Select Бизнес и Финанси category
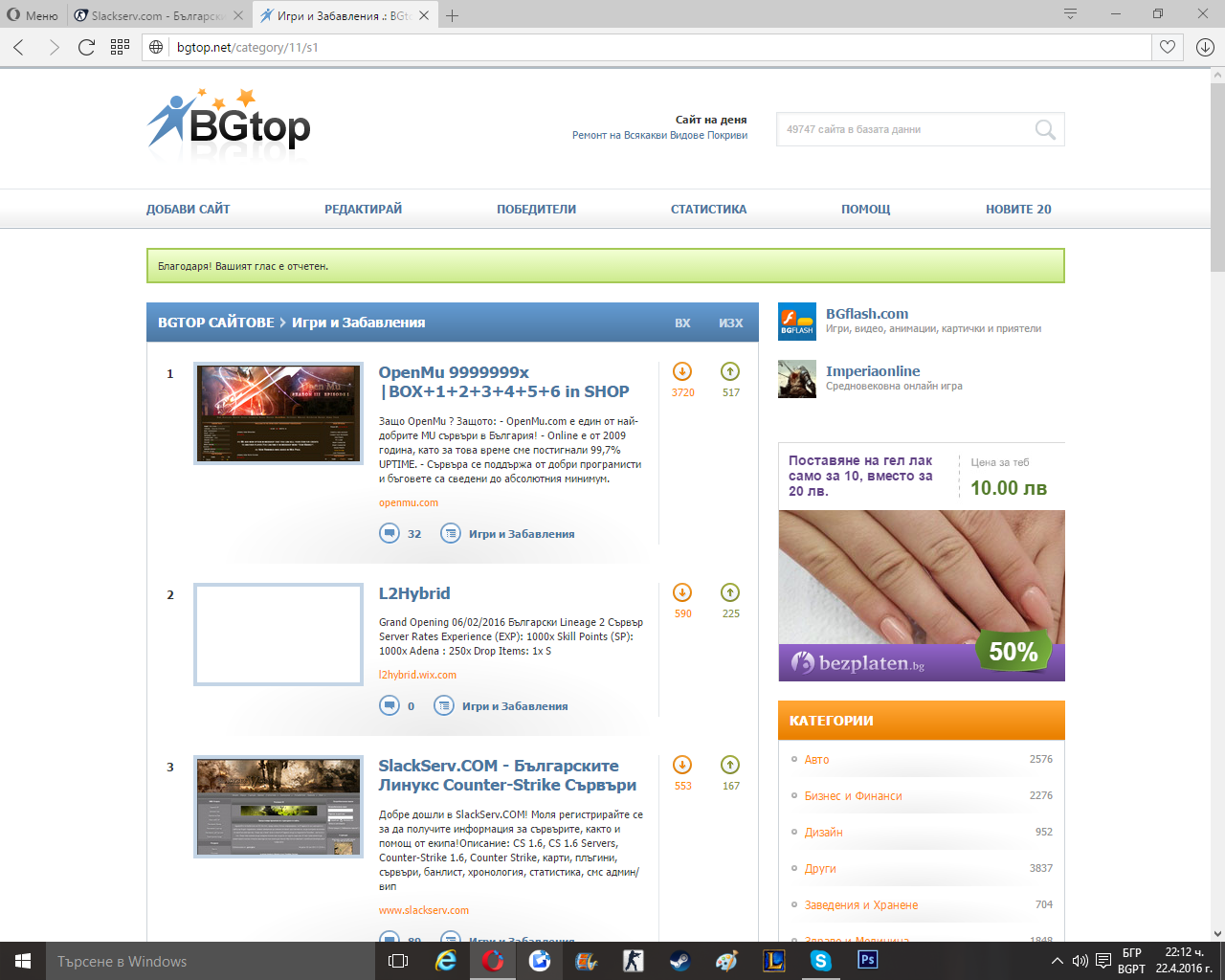 pos(853,795)
